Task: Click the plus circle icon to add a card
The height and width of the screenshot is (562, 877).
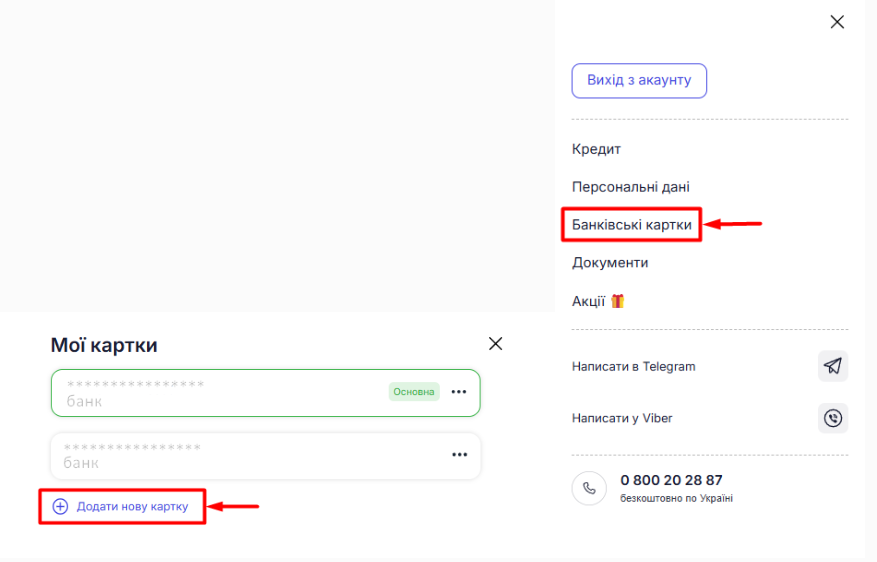Action: click(60, 507)
